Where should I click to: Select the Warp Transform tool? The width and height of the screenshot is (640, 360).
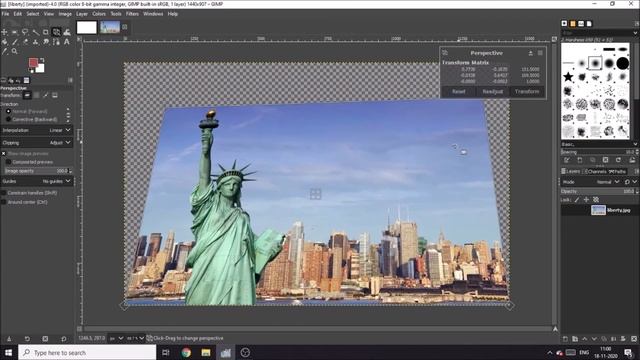pos(67,32)
